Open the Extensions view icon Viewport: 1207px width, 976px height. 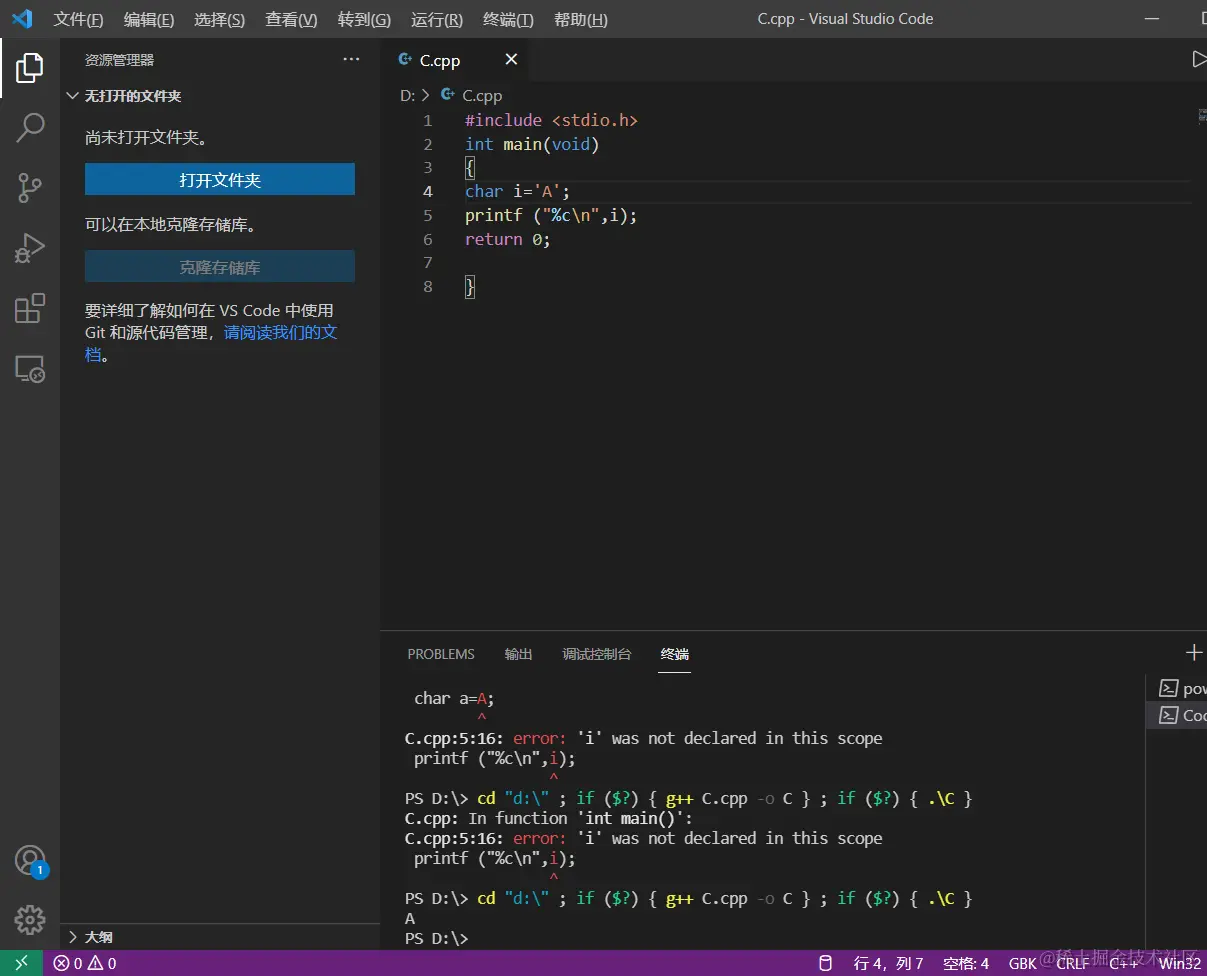(x=30, y=308)
